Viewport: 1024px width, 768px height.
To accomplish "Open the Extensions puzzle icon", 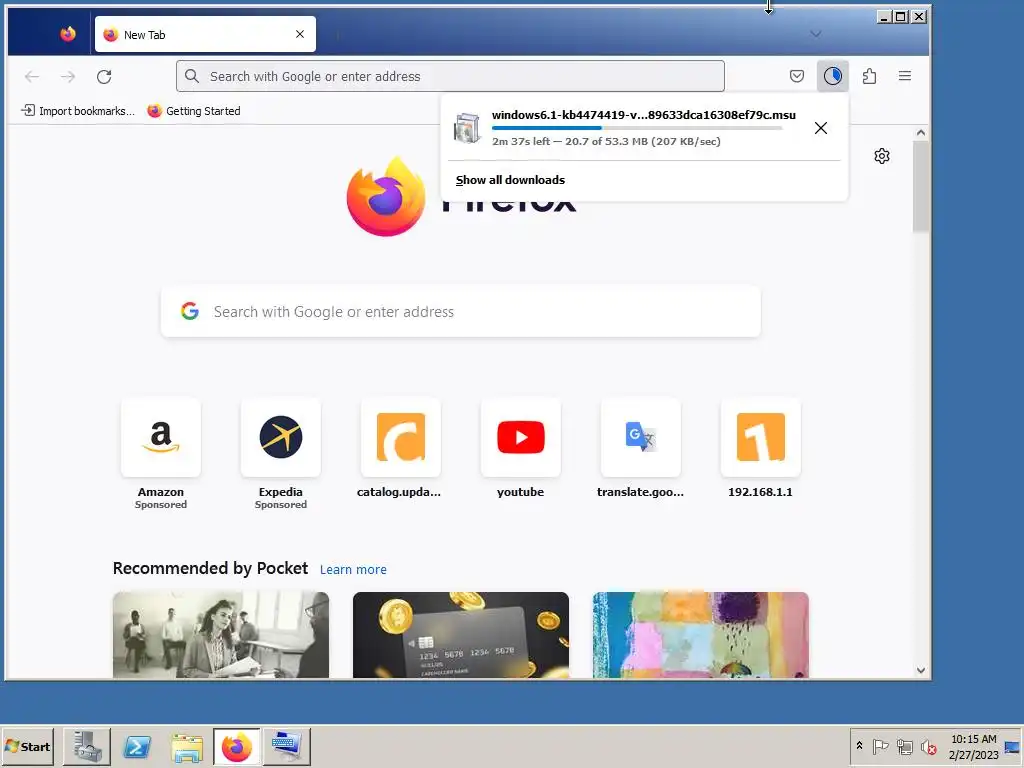I will coord(869,76).
